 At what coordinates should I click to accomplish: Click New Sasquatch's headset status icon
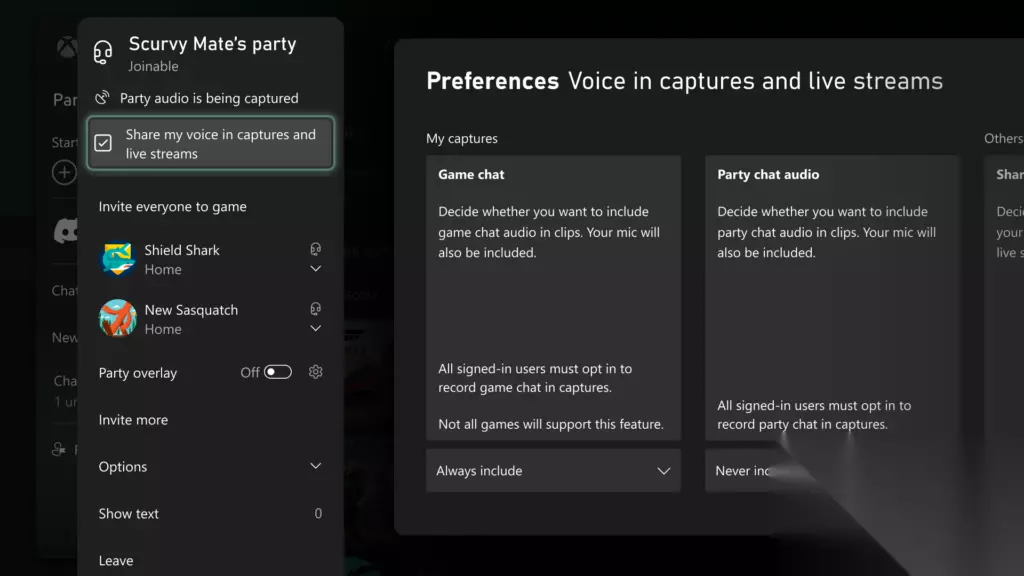point(315,308)
